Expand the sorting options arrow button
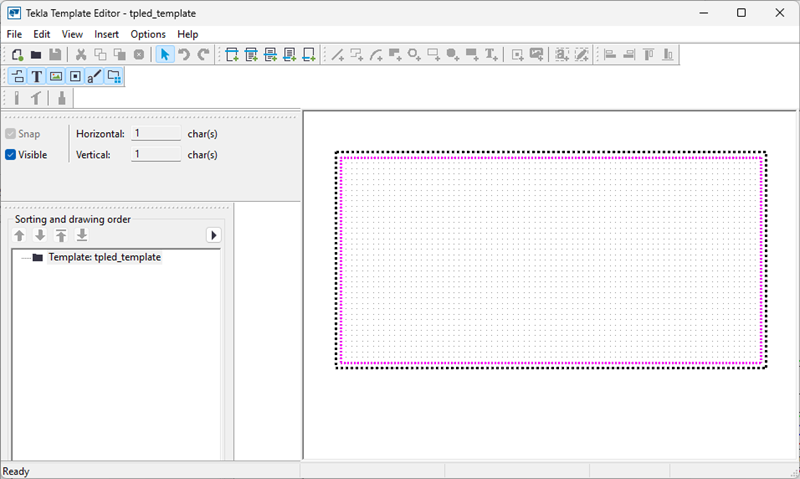800x479 pixels. 213,235
